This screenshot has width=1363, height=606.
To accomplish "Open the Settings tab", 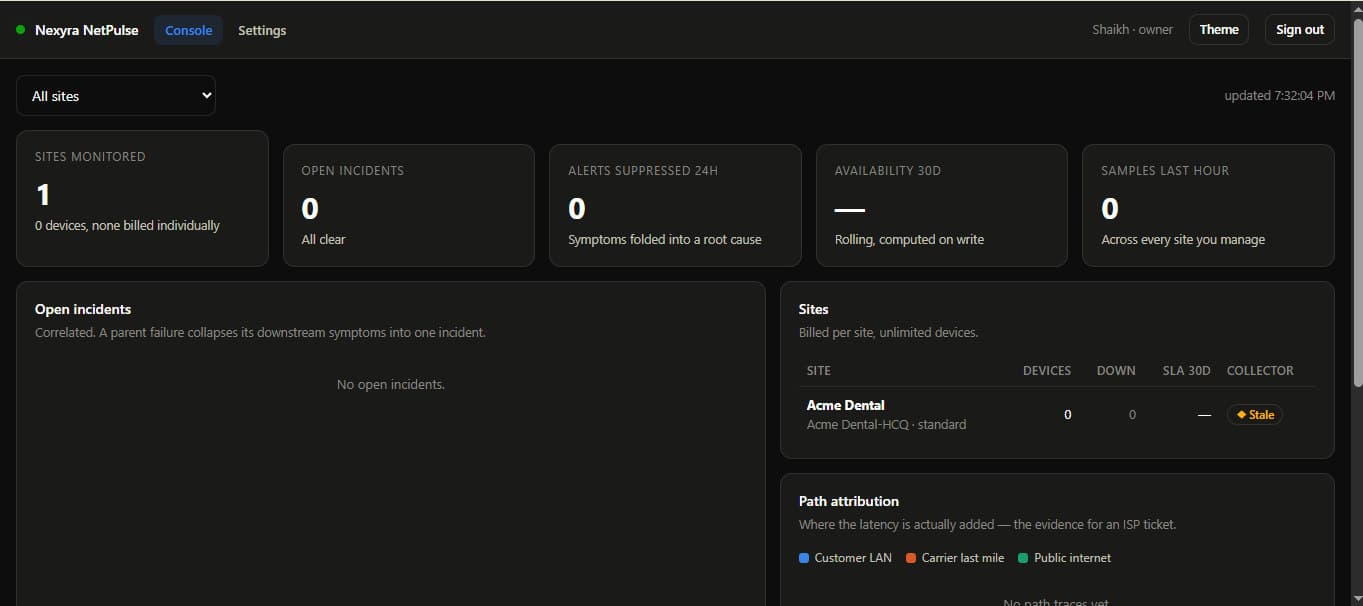I will pyautogui.click(x=262, y=30).
